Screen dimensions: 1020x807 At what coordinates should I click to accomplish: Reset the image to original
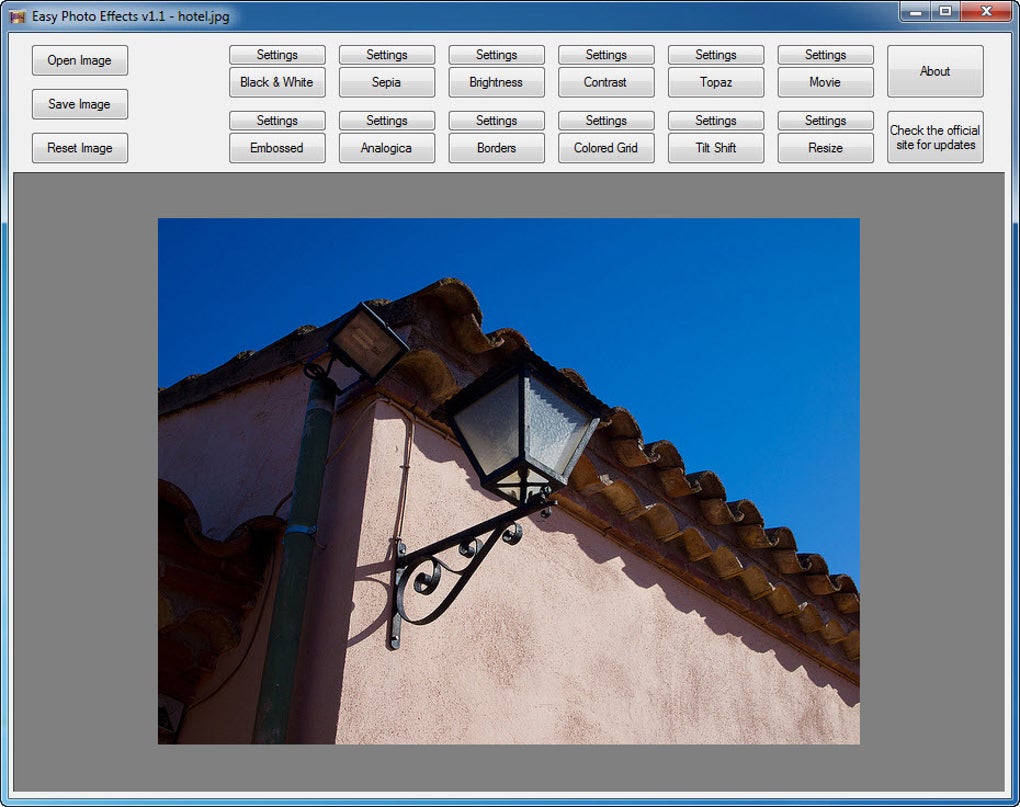tap(79, 148)
